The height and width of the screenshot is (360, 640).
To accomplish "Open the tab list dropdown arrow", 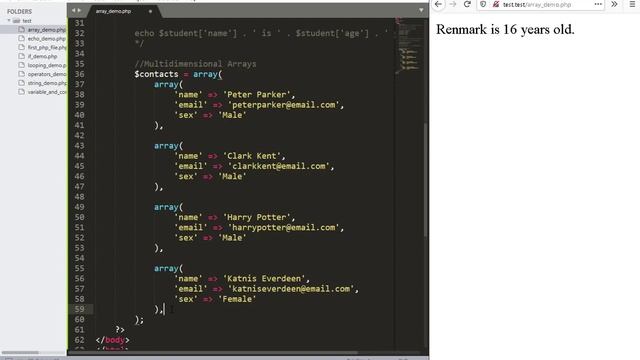I will [421, 10].
